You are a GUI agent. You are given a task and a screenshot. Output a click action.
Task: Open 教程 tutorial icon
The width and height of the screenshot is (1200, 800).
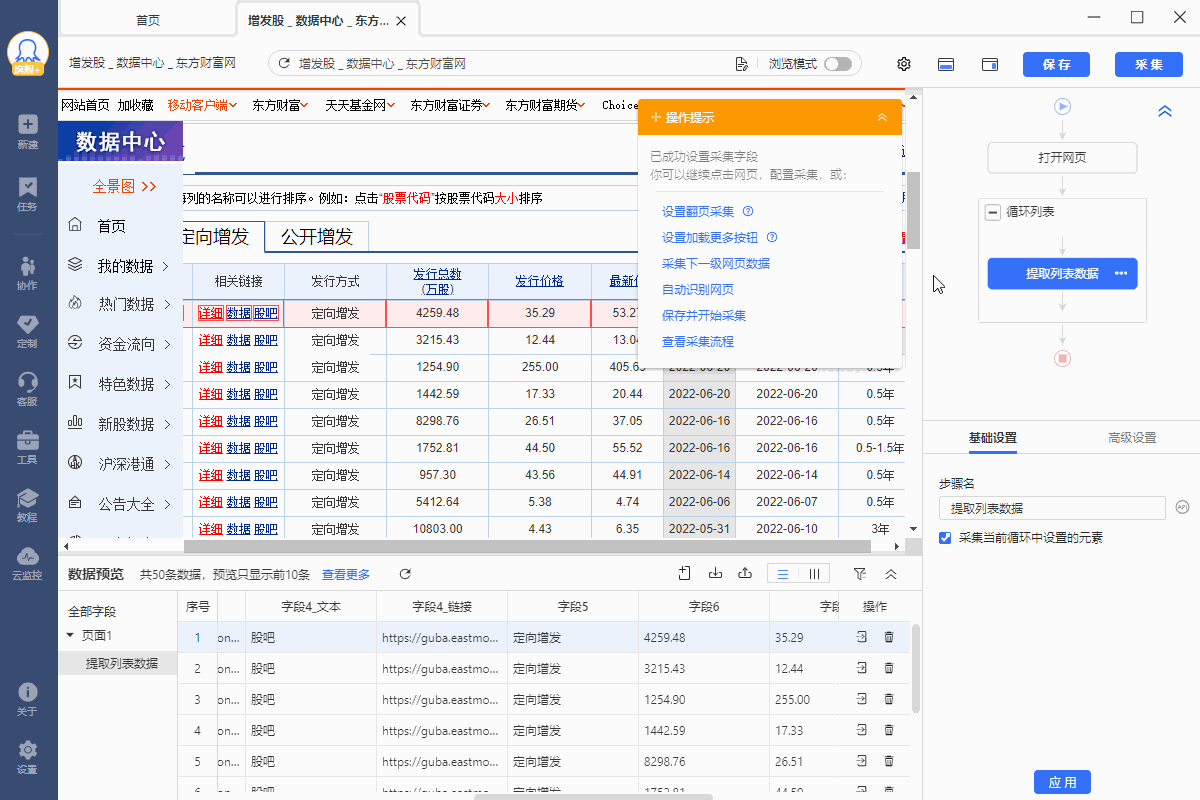tap(28, 505)
